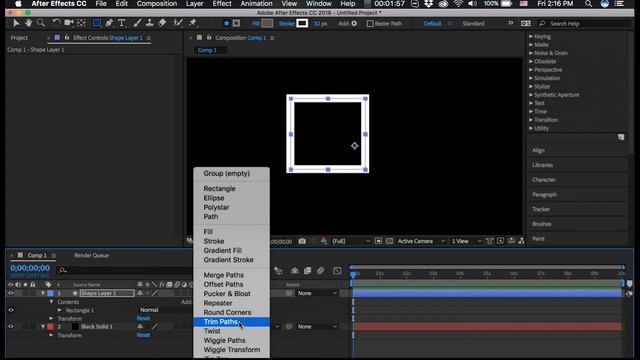Click the volume icon in the menu bar
640x360 pixels.
472,4
